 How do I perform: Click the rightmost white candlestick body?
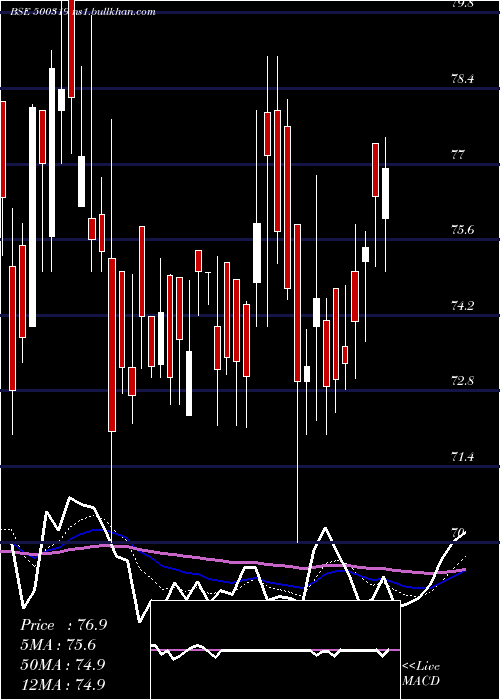pyautogui.click(x=385, y=194)
